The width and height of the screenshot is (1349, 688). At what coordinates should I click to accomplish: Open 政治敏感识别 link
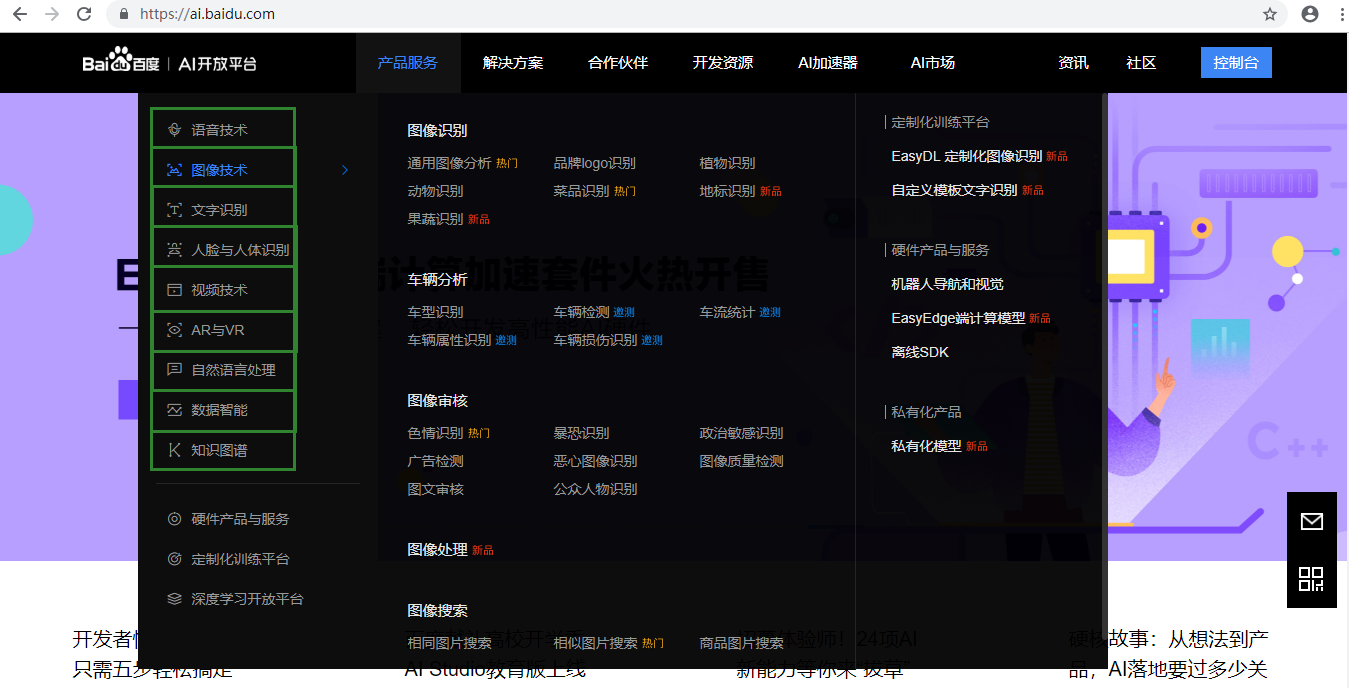(x=741, y=433)
